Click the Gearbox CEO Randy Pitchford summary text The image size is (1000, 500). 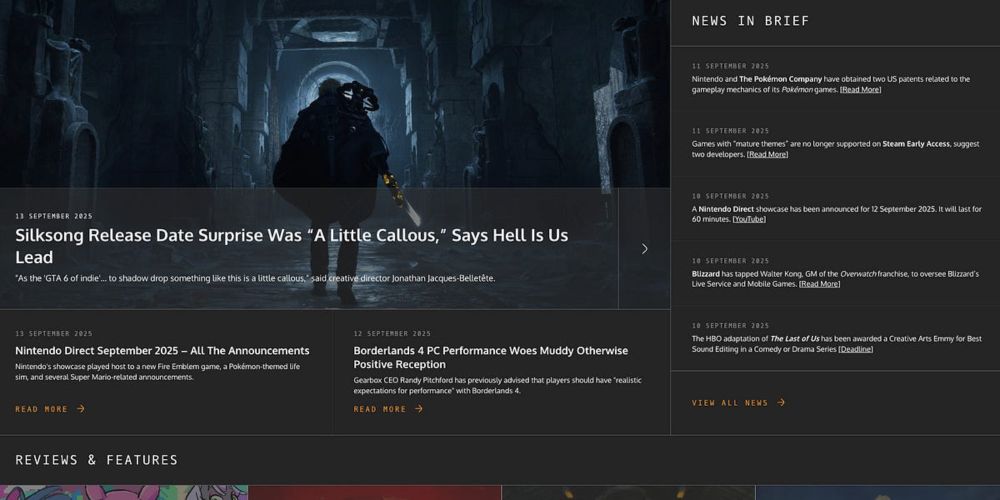coord(497,385)
